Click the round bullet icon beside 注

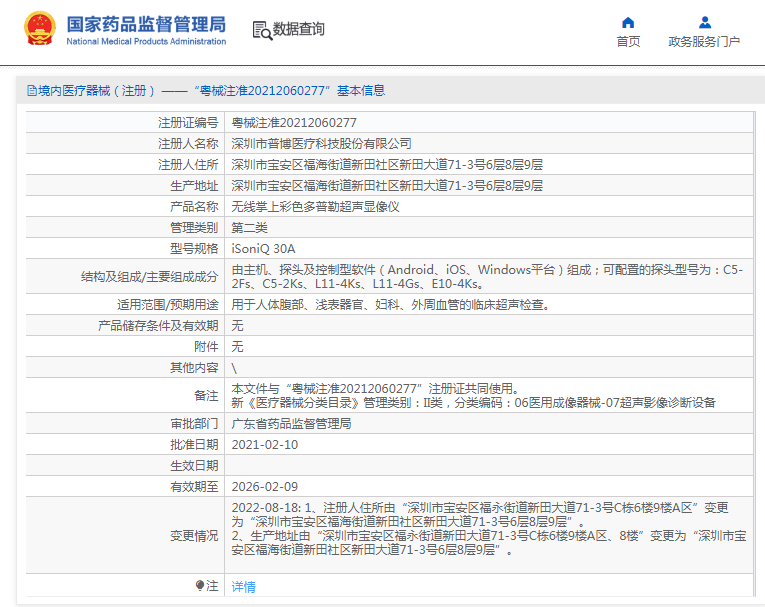click(200, 585)
